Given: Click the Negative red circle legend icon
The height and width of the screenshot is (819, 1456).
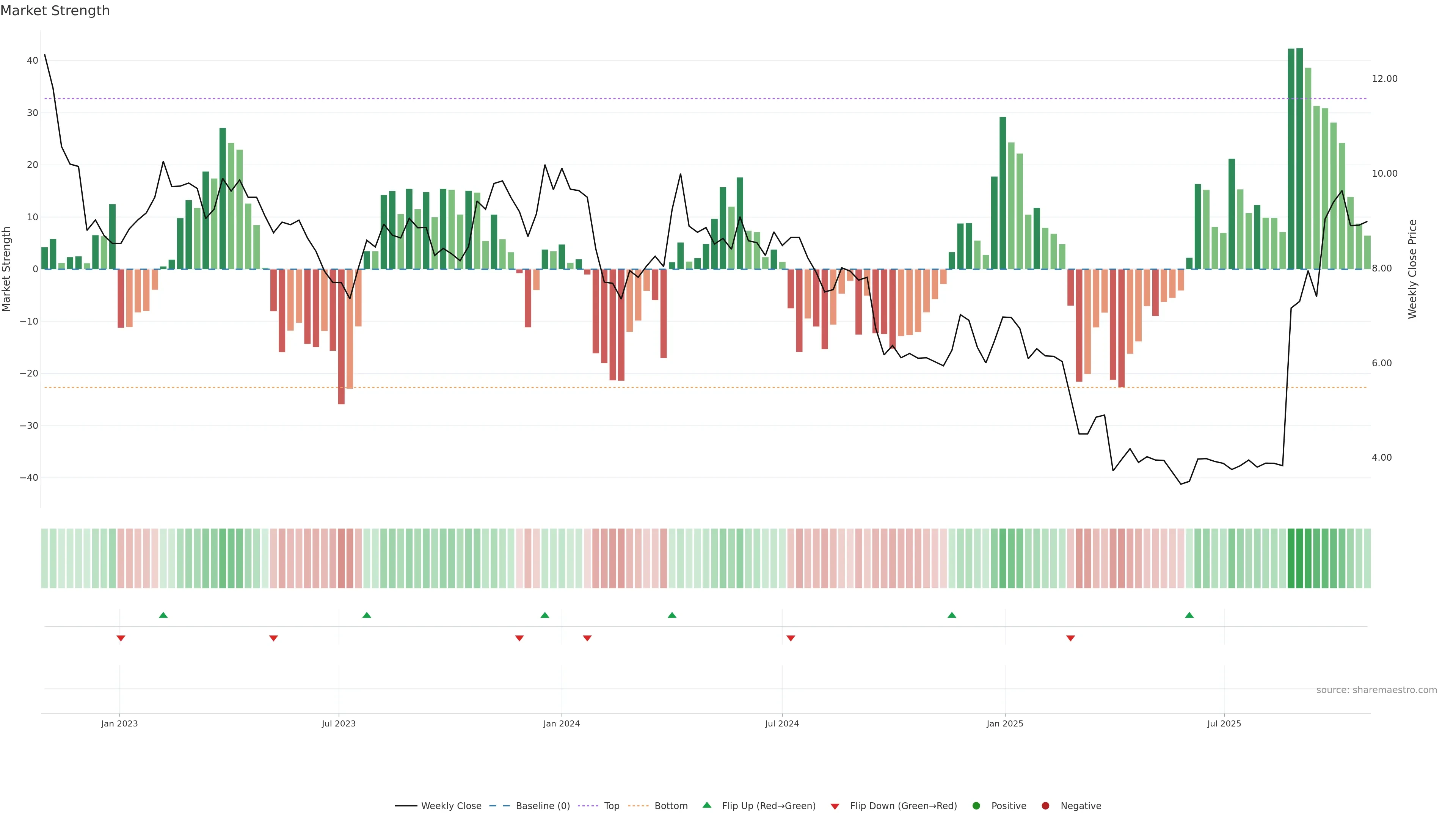Looking at the screenshot, I should tap(1045, 805).
